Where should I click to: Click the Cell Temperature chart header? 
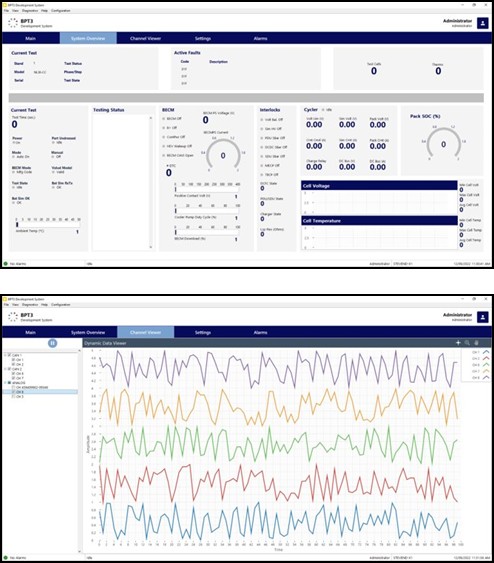point(379,220)
